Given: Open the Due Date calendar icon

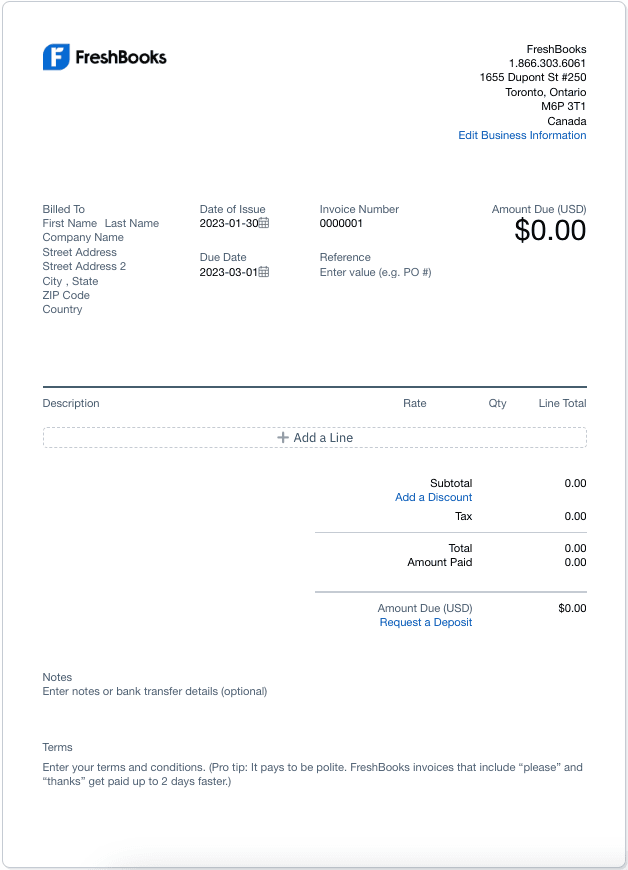Looking at the screenshot, I should click(x=264, y=272).
